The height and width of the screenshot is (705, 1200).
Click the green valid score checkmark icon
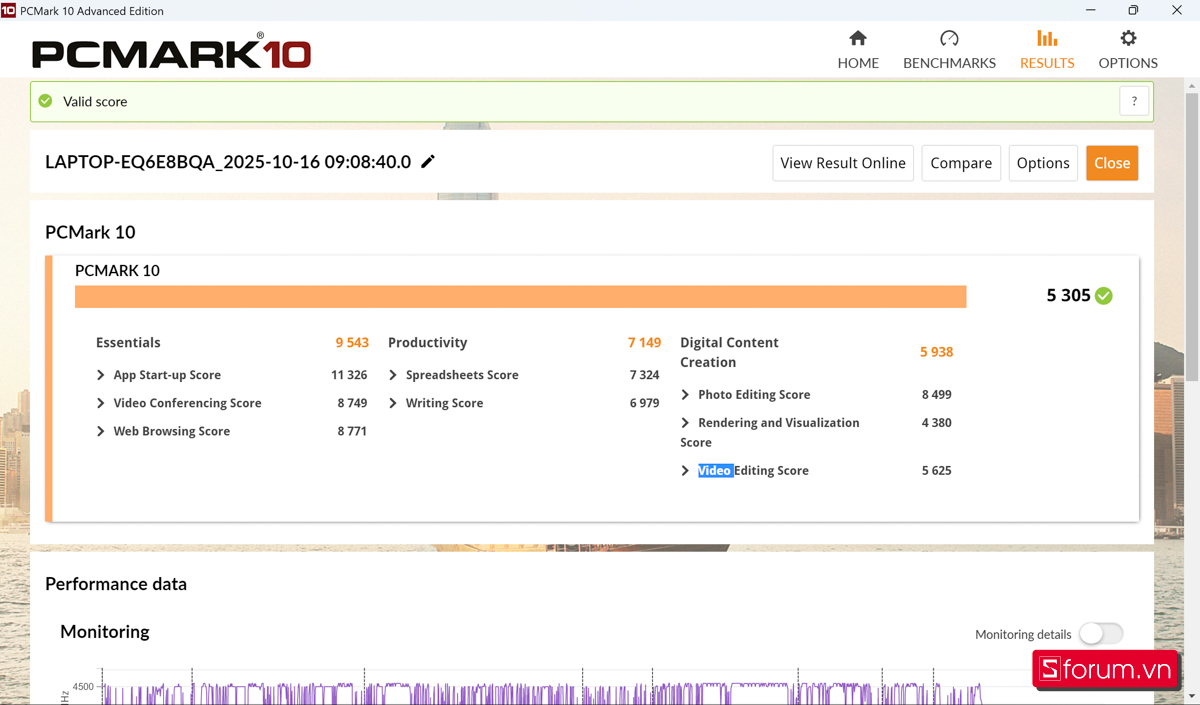click(45, 101)
